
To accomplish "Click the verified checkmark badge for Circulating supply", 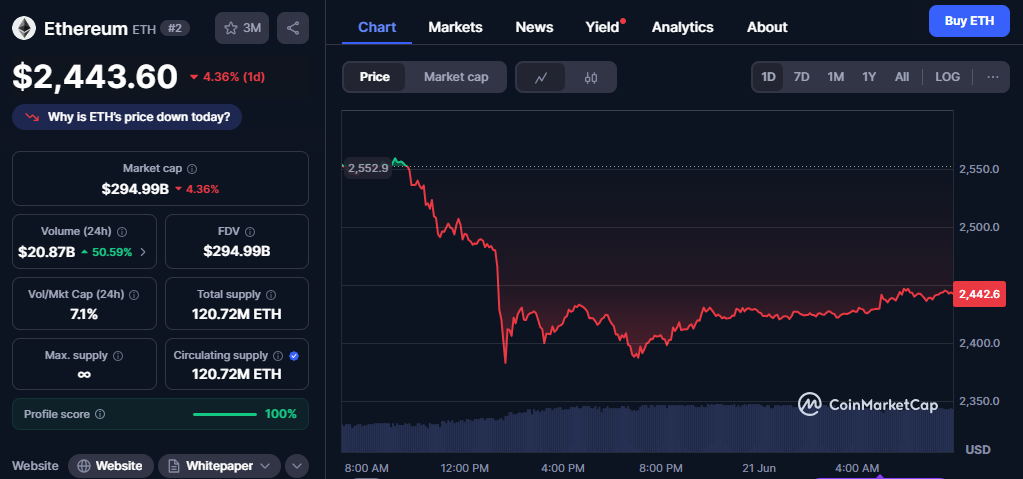I will (294, 356).
